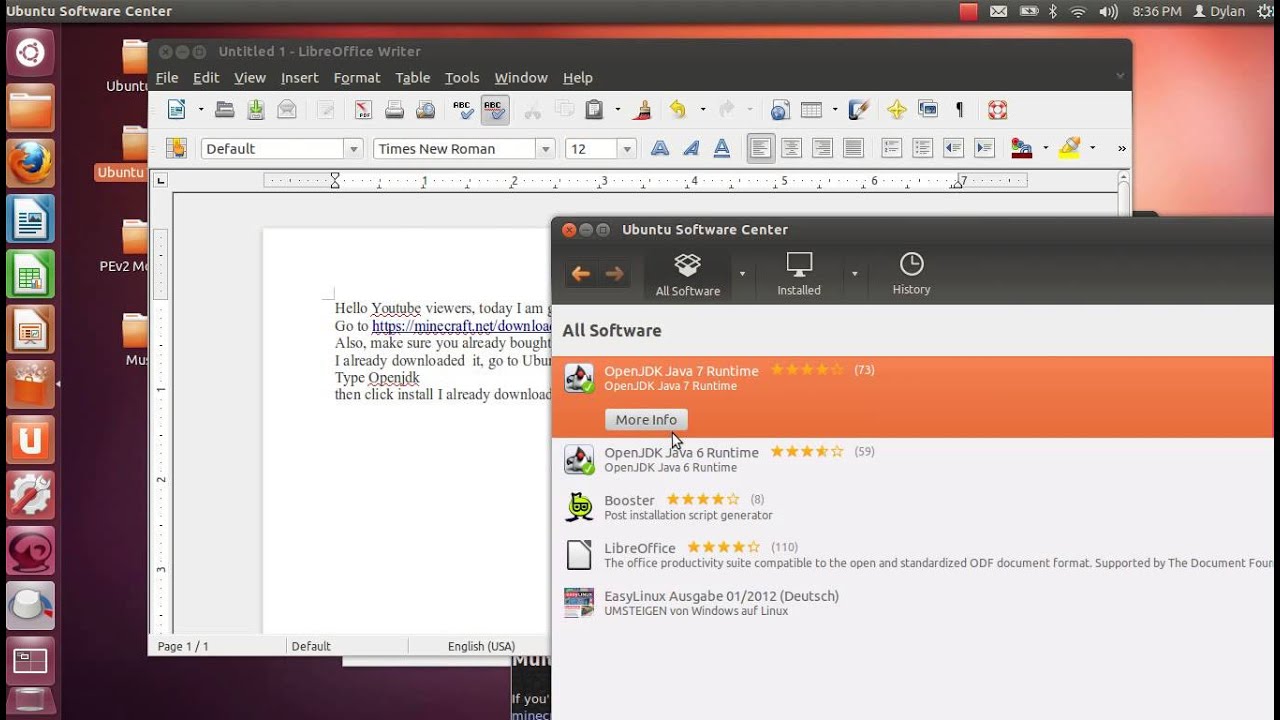1280x720 pixels.
Task: Run the Spelling and Grammar check
Action: 463,110
